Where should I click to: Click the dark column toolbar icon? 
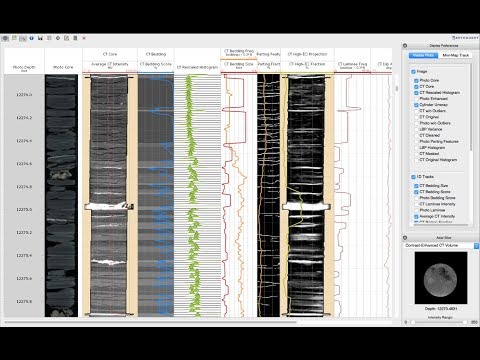[x=75, y=38]
